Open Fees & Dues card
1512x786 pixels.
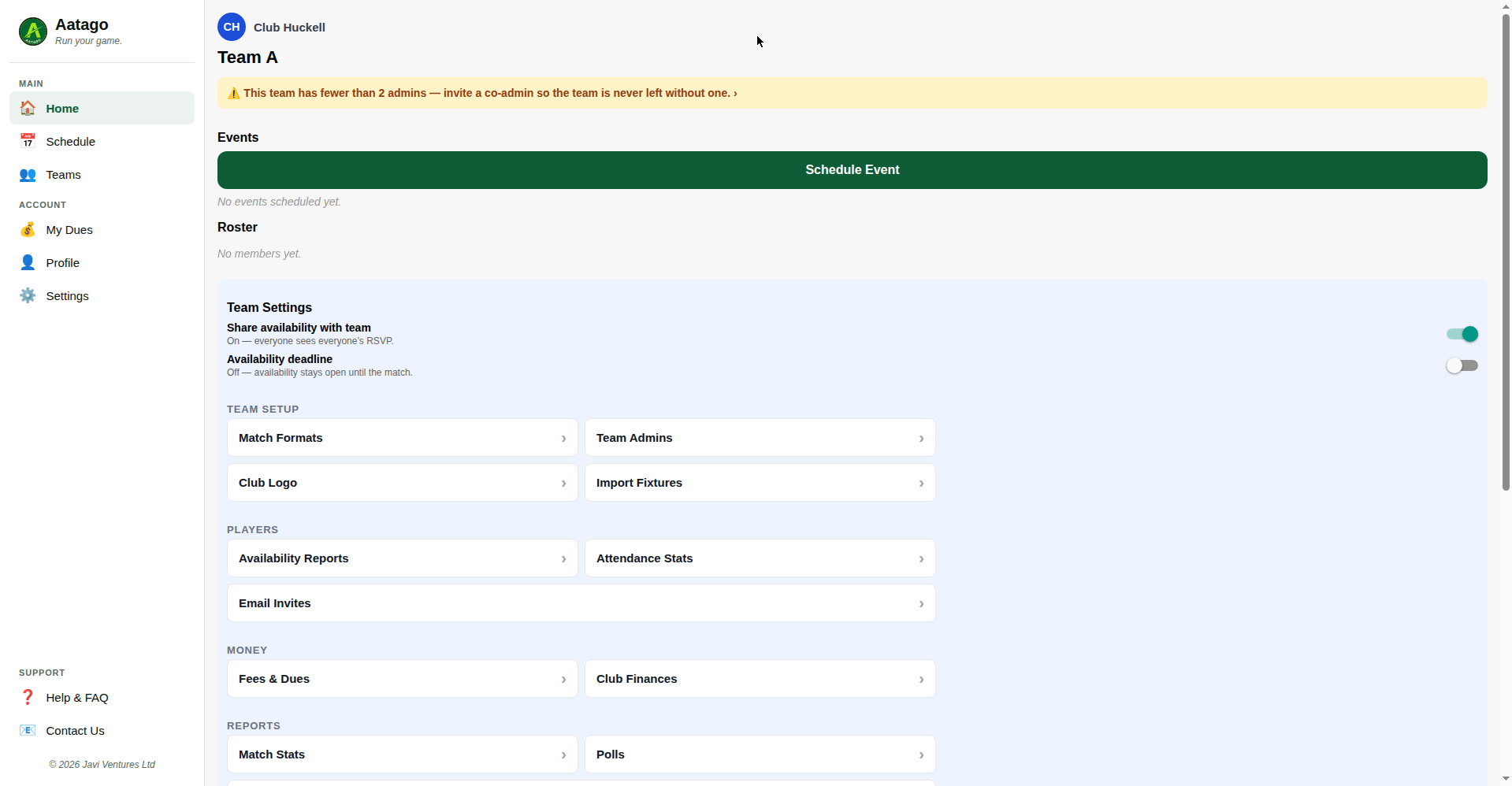click(x=402, y=678)
